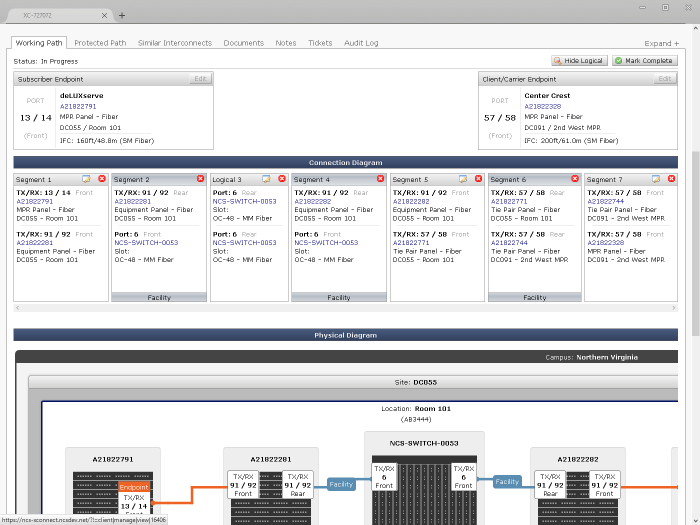Expand Facility bar under Segment 6

[x=535, y=297]
